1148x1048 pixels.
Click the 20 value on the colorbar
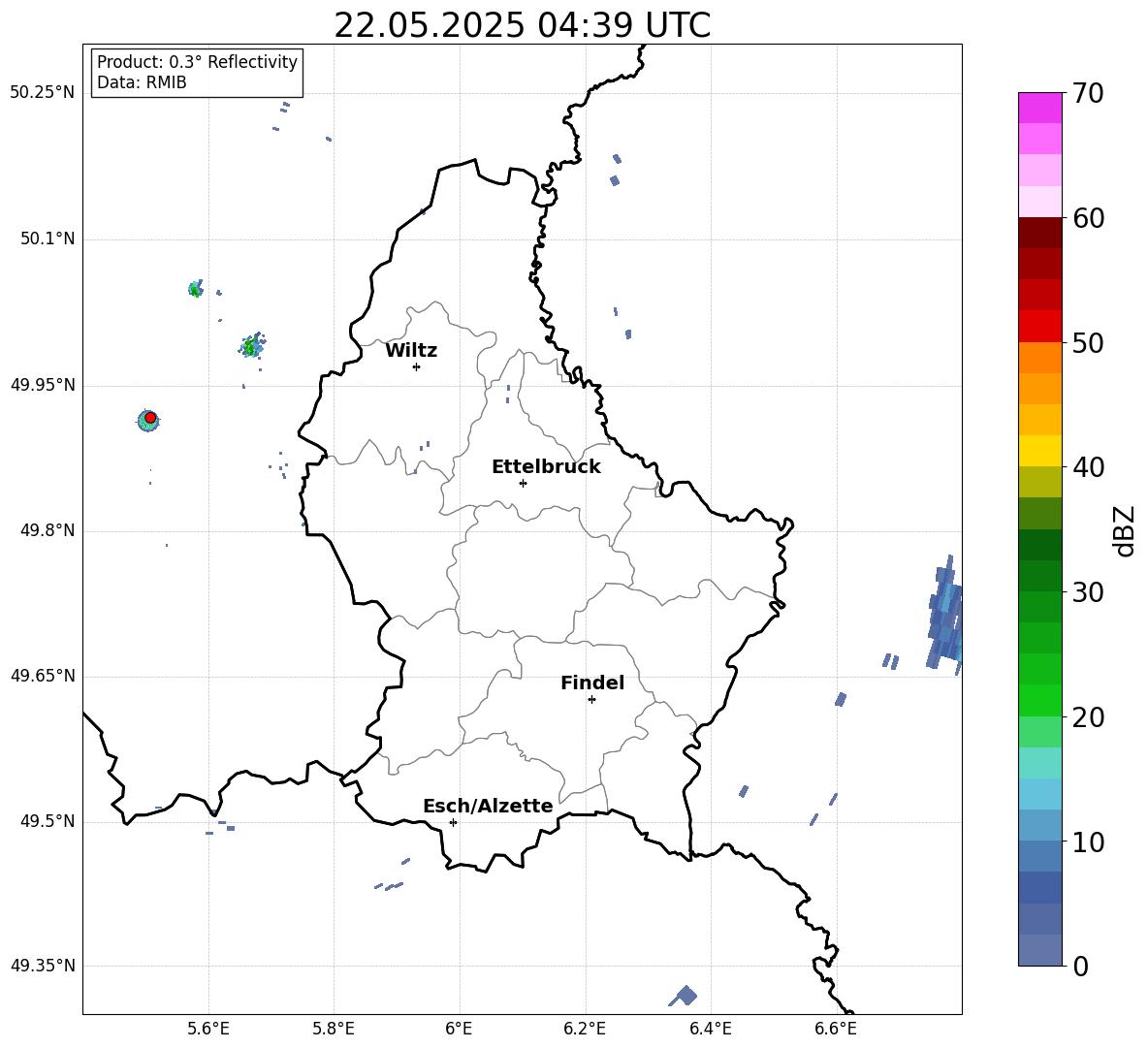[1088, 716]
